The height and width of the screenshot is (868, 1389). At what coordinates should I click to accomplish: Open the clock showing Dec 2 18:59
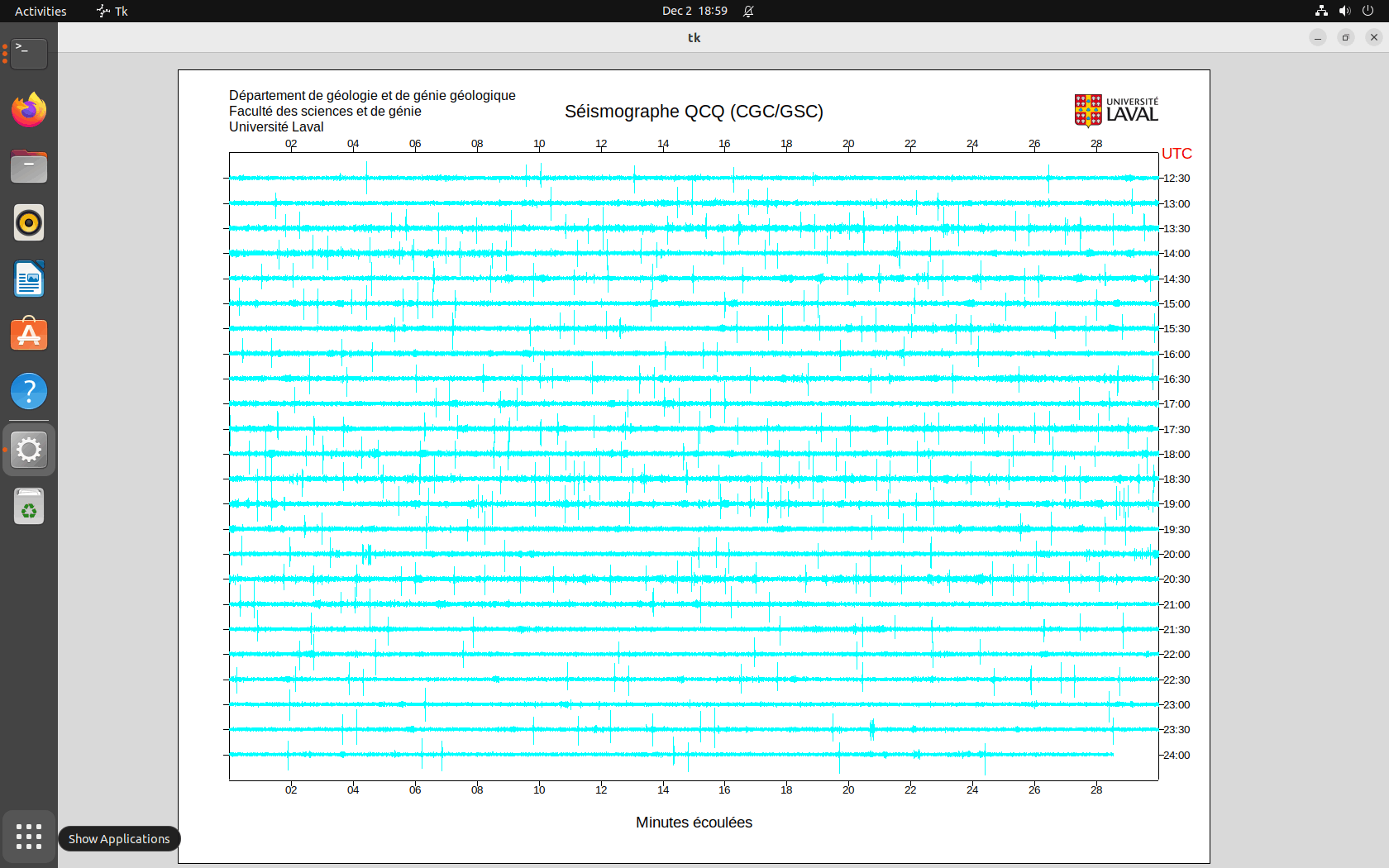point(694,11)
